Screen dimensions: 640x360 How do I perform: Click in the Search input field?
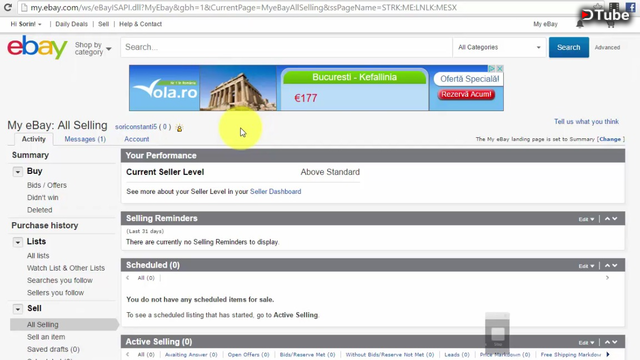click(x=286, y=47)
